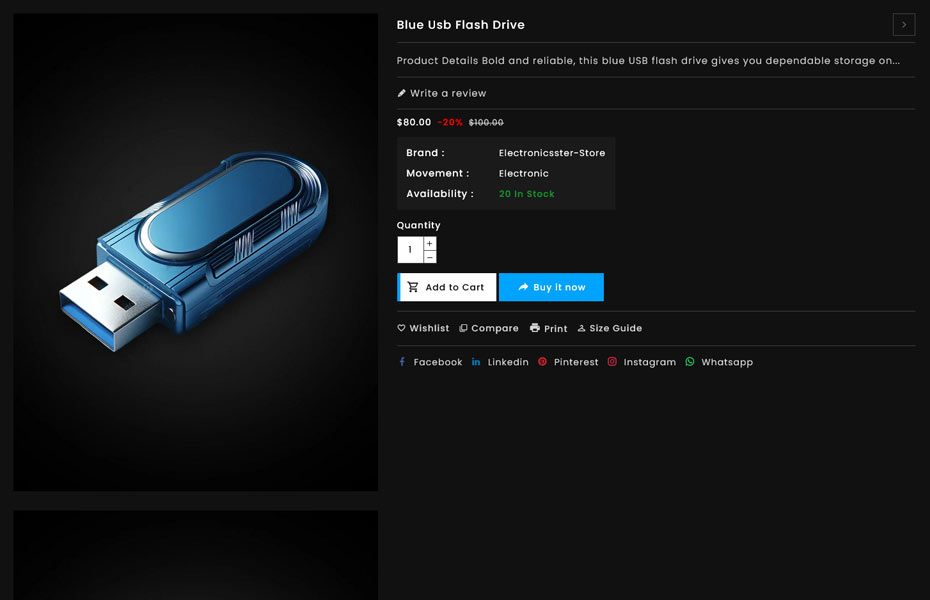Add product to Wishlist
The height and width of the screenshot is (600, 930).
coord(423,328)
